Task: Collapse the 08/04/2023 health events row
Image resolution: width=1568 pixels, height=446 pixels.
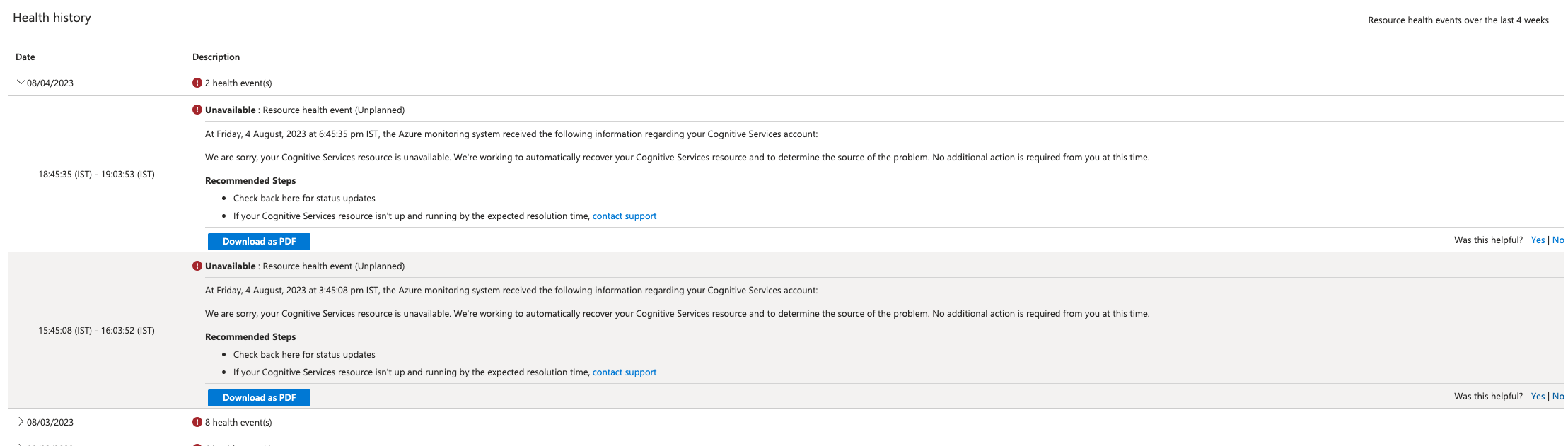Action: click(21, 83)
